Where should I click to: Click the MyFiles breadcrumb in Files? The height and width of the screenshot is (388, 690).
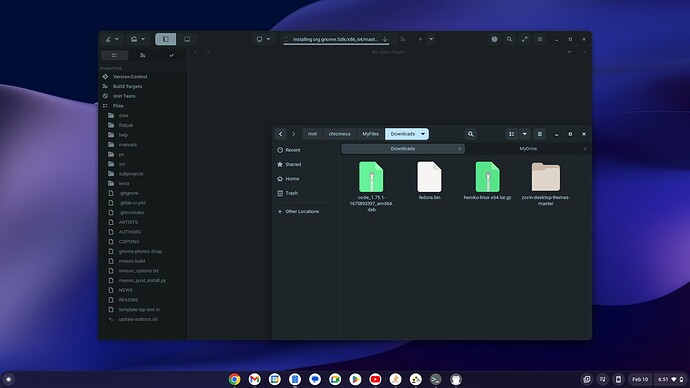[x=371, y=134]
